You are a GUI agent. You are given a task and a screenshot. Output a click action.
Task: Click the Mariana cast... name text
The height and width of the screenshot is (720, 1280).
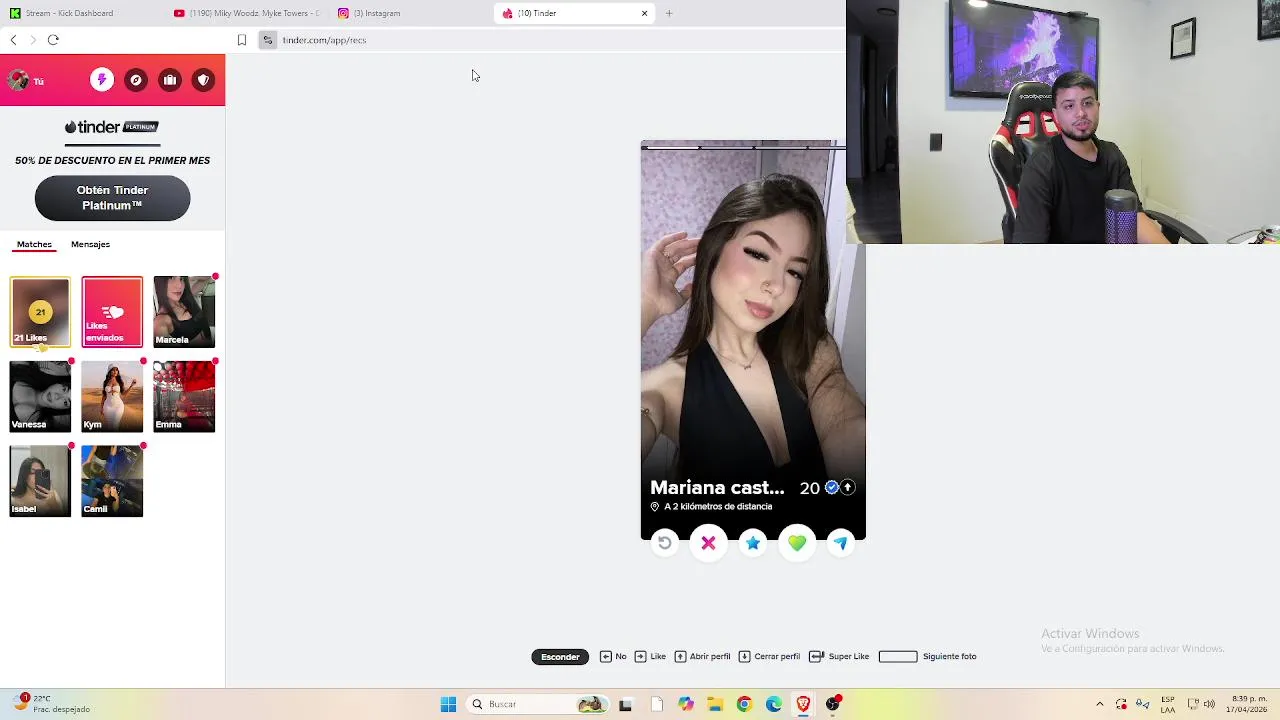pyautogui.click(x=717, y=488)
